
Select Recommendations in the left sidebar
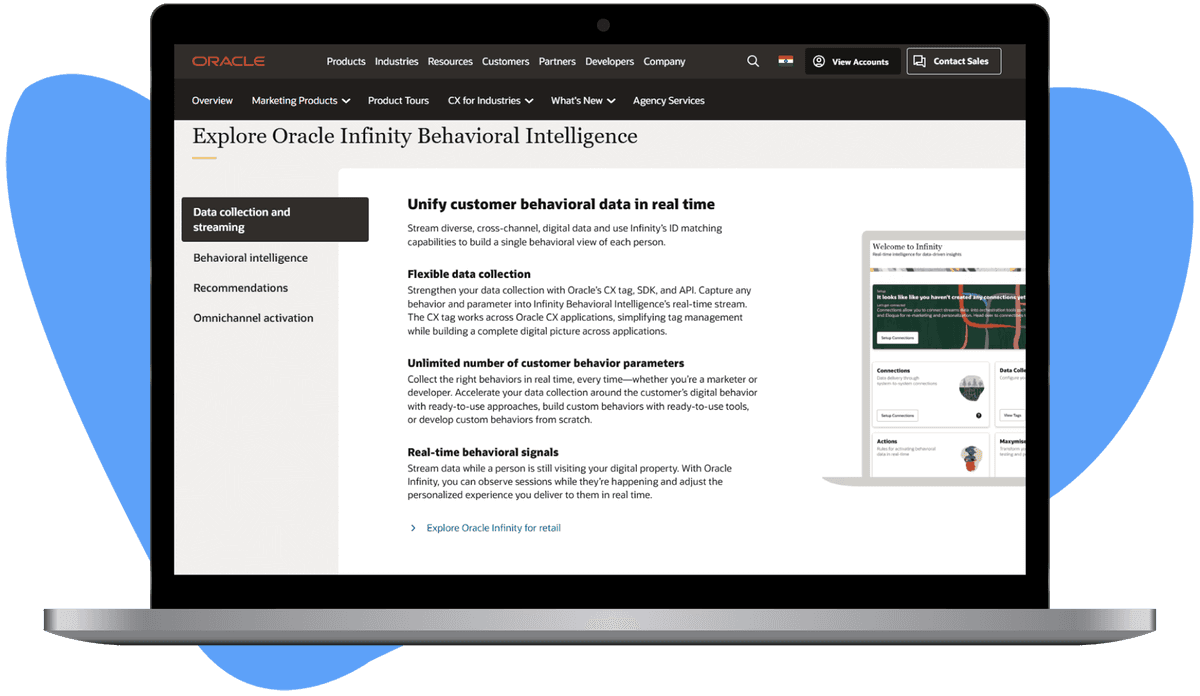(x=240, y=287)
